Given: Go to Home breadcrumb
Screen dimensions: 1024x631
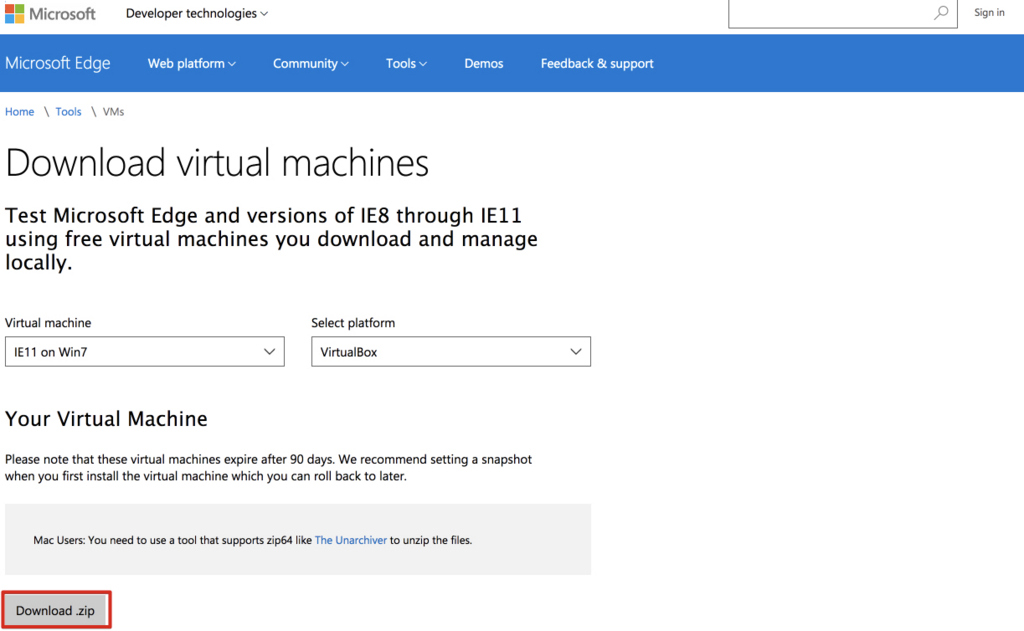Looking at the screenshot, I should coord(20,112).
